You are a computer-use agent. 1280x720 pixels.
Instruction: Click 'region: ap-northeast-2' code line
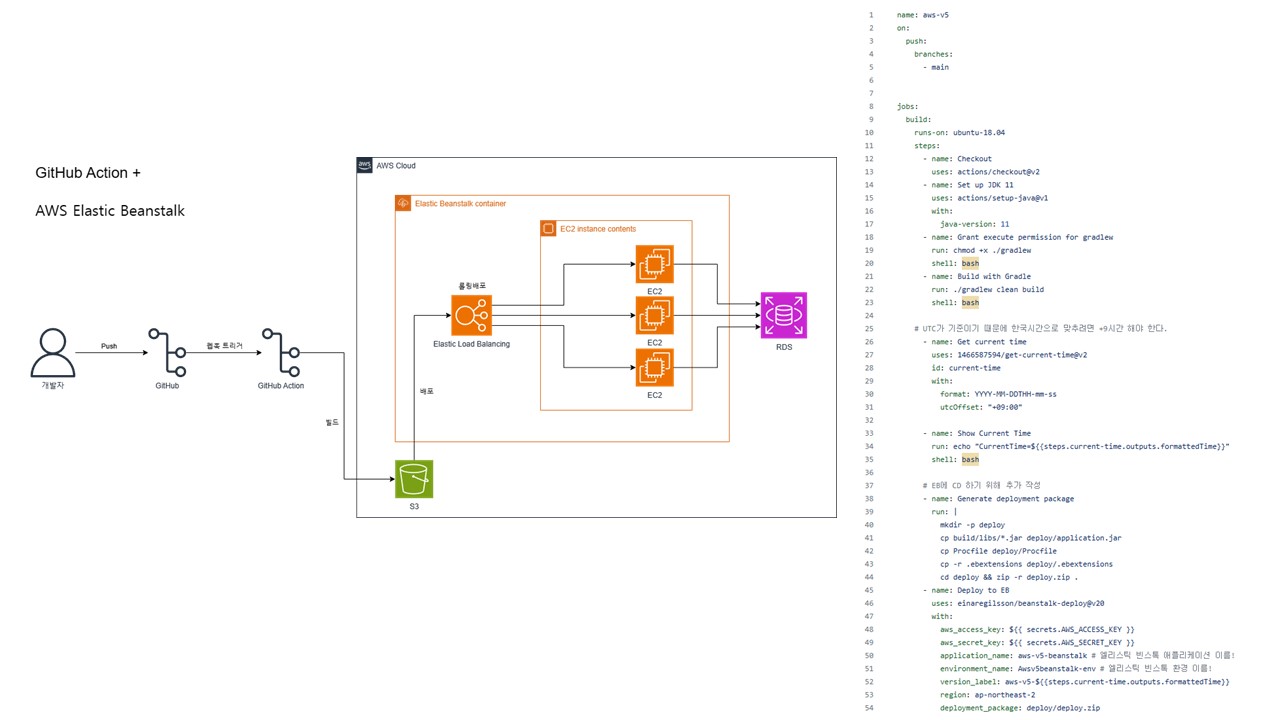click(987, 694)
